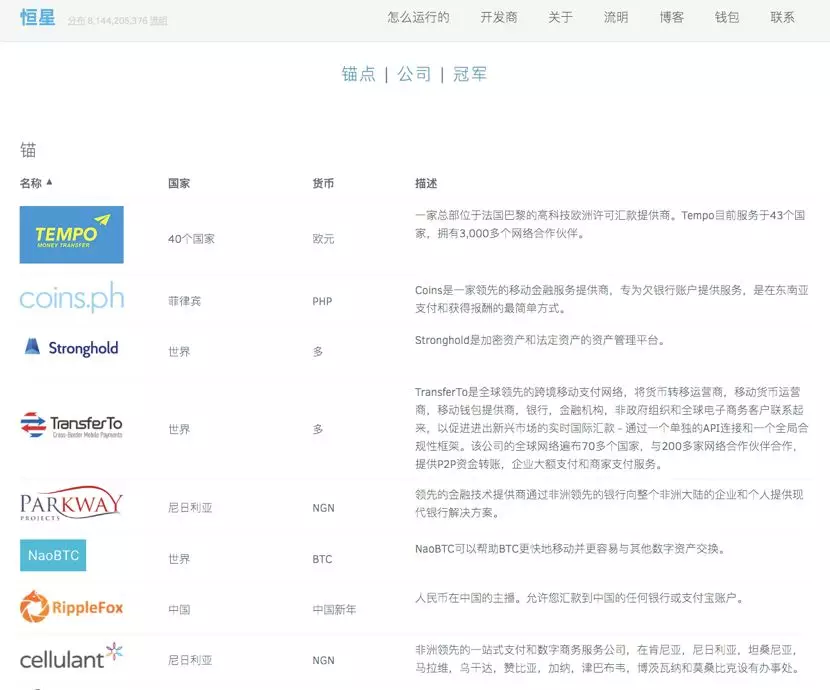Viewport: 830px width, 690px height.
Task: Click the 中国 country cell
Action: click(x=179, y=610)
